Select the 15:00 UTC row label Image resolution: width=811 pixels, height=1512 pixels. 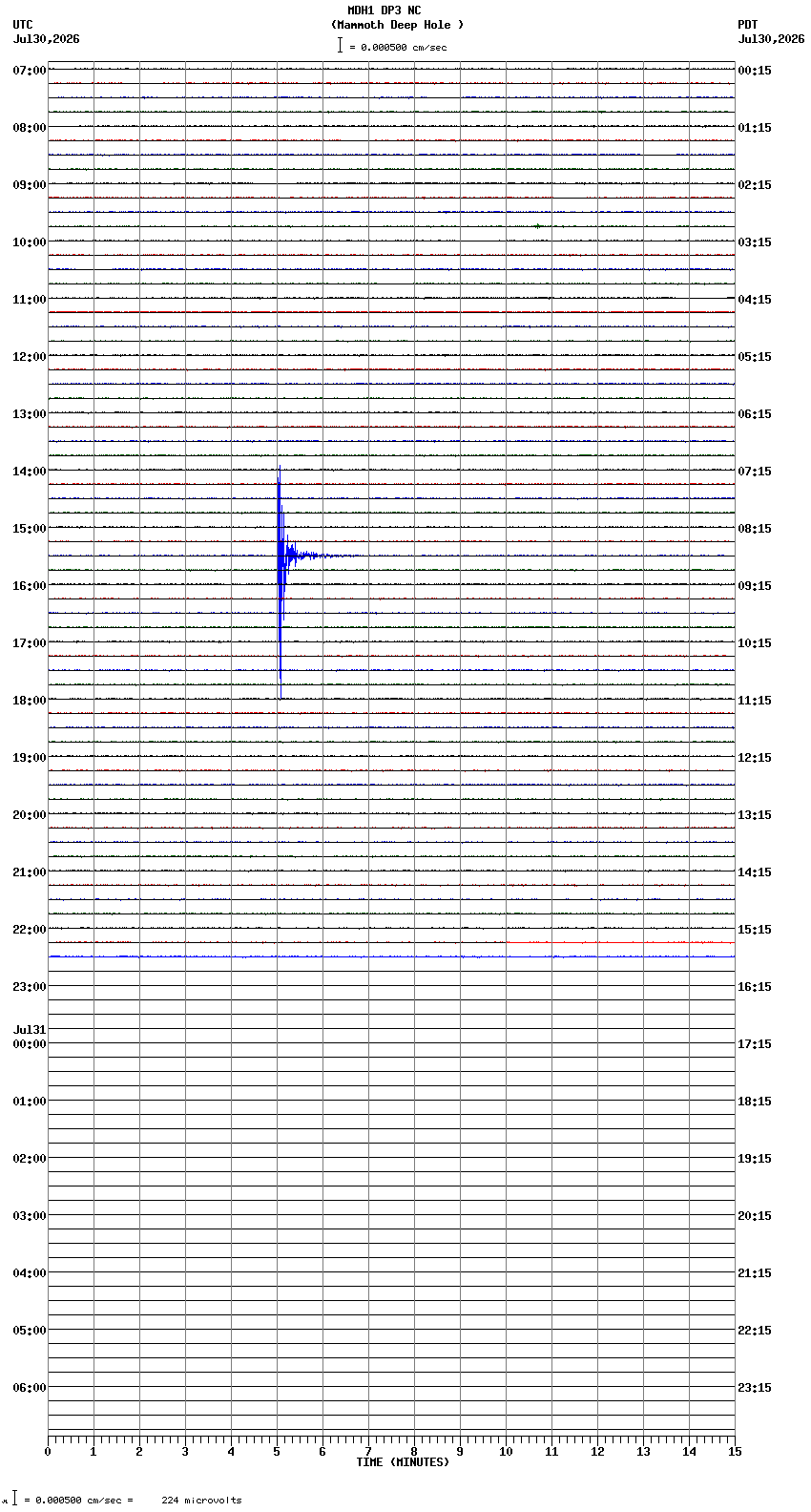[30, 529]
